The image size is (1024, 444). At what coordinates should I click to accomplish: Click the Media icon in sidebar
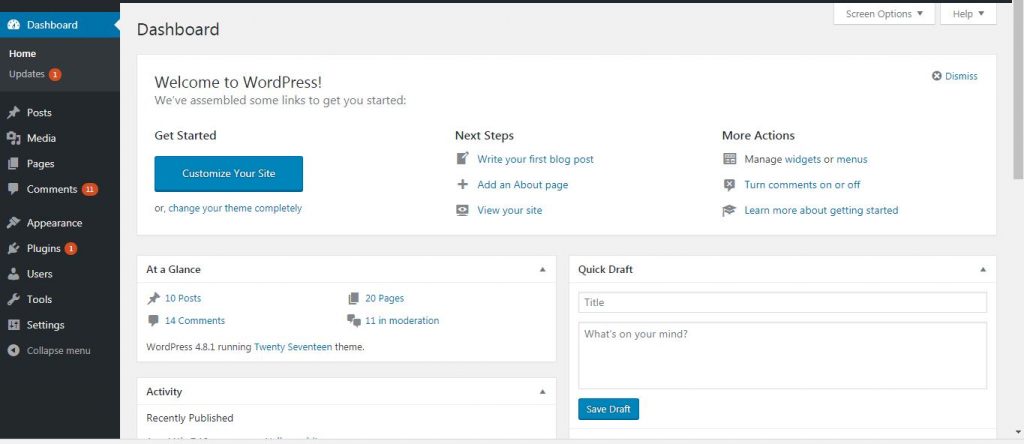(x=13, y=139)
